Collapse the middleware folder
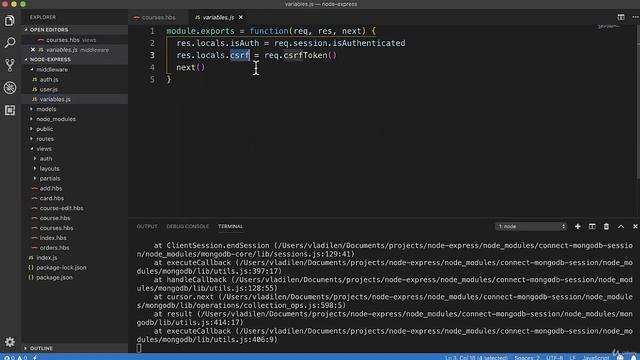 click(52, 69)
